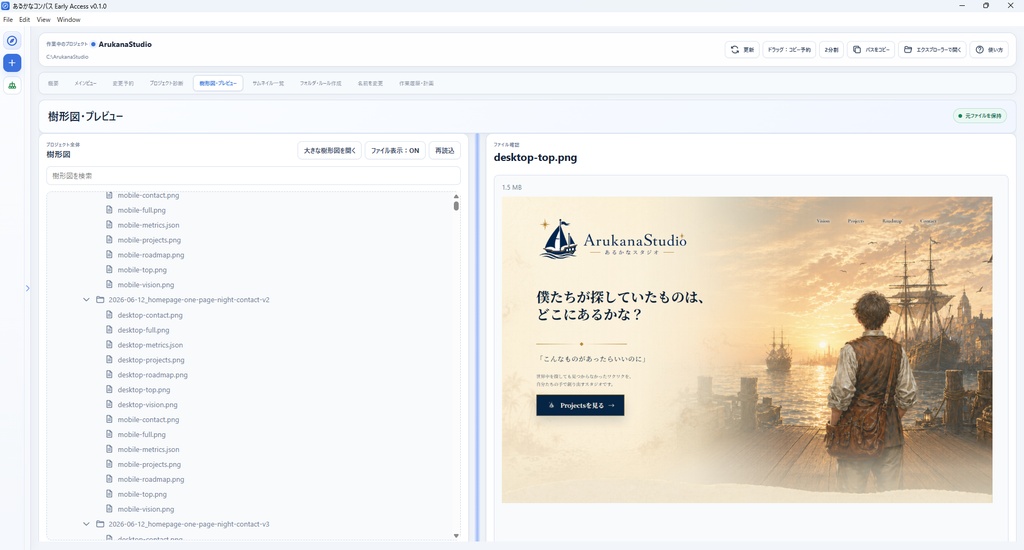Viewport: 1024px width, 550px height.
Task: Open the compass icon in the left sidebar
Action: click(x=12, y=40)
